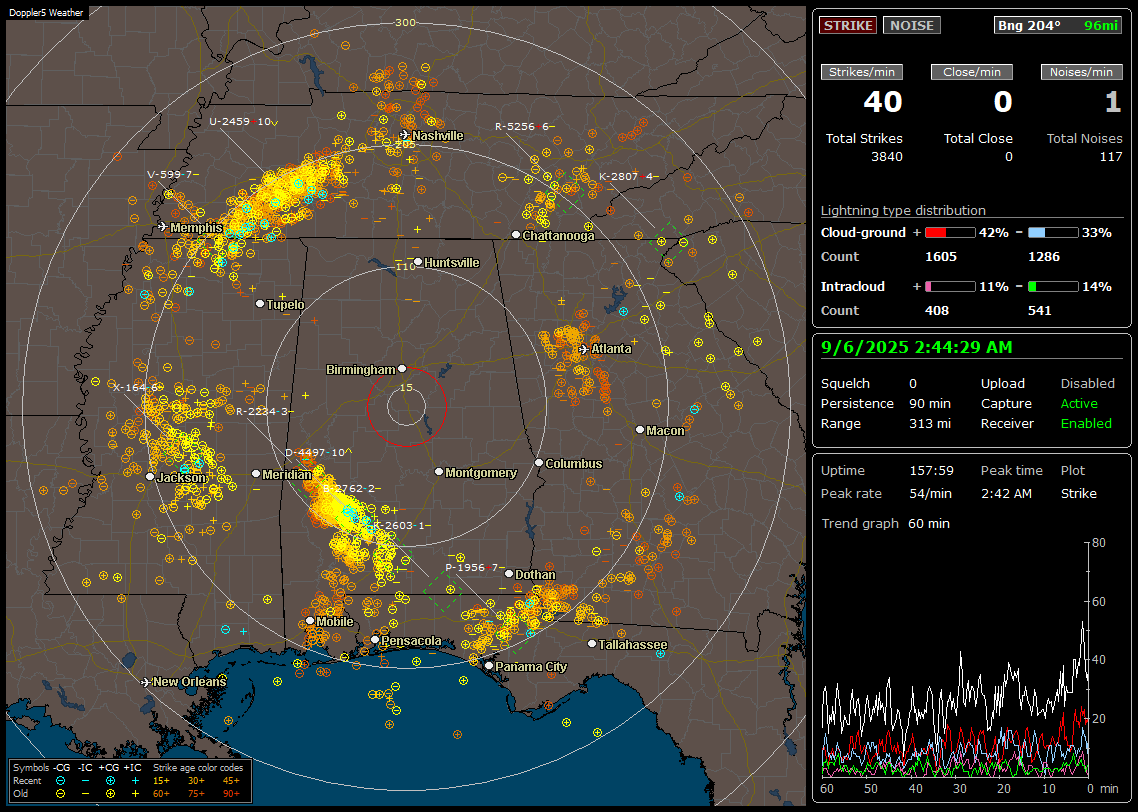This screenshot has height=812, width=1138.
Task: Click the Receiver status Enabled
Action: 1086,424
